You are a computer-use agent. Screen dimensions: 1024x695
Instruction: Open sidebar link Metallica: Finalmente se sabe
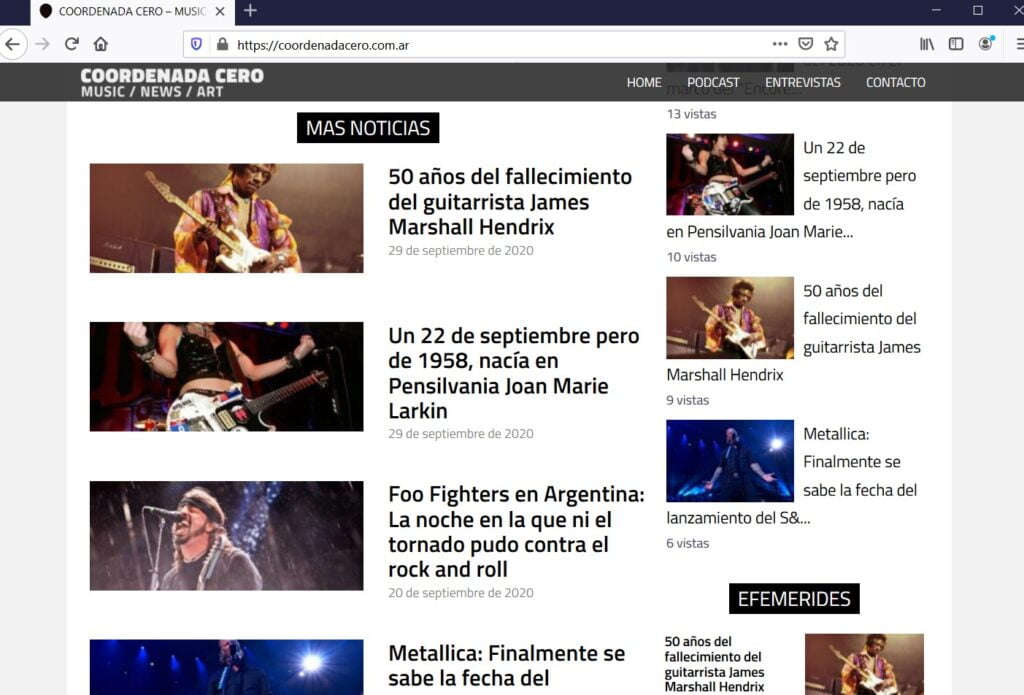[x=860, y=462]
